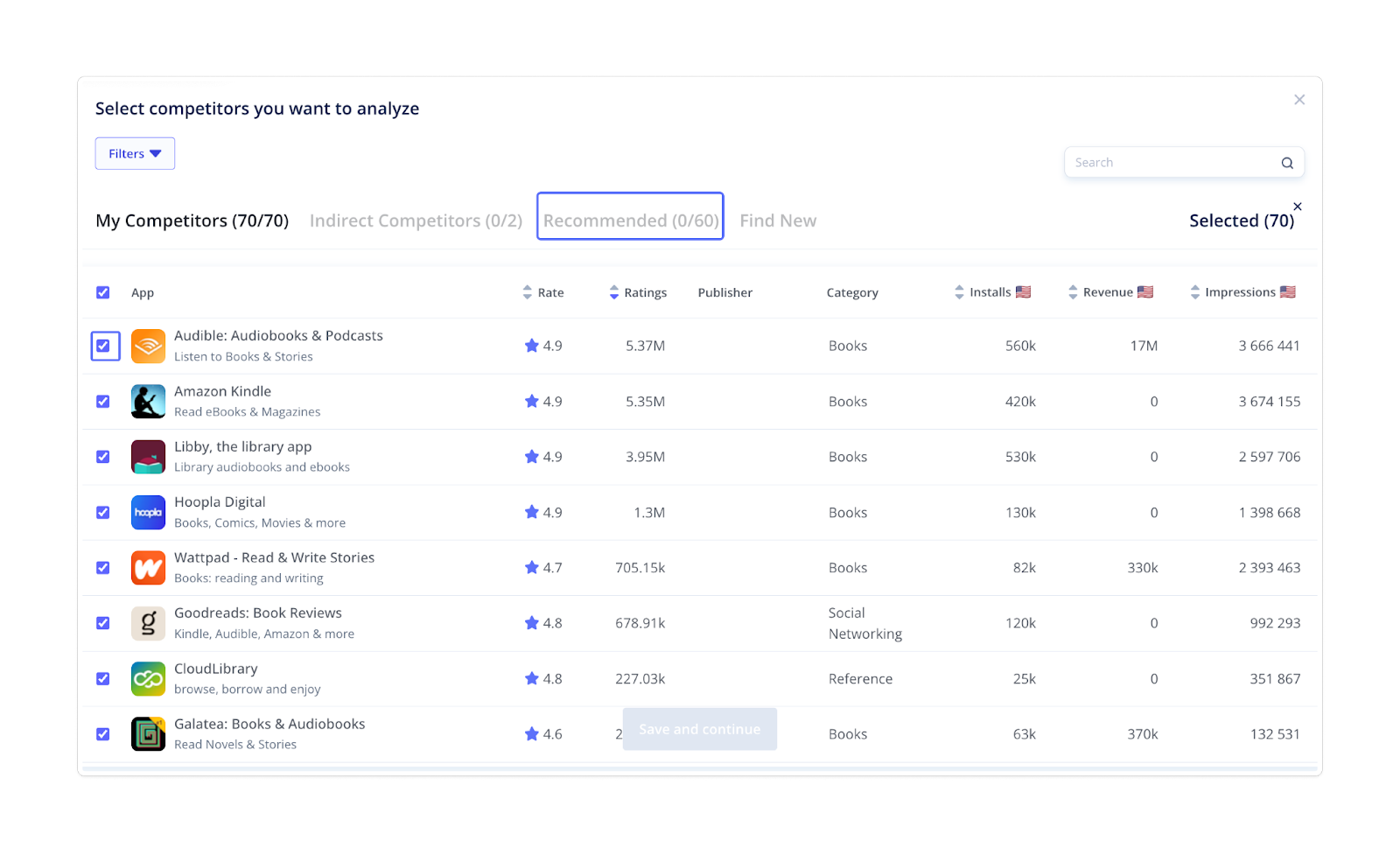Sort by Revenue column arrows
Screen dimensions: 1400x855
(x=1073, y=292)
